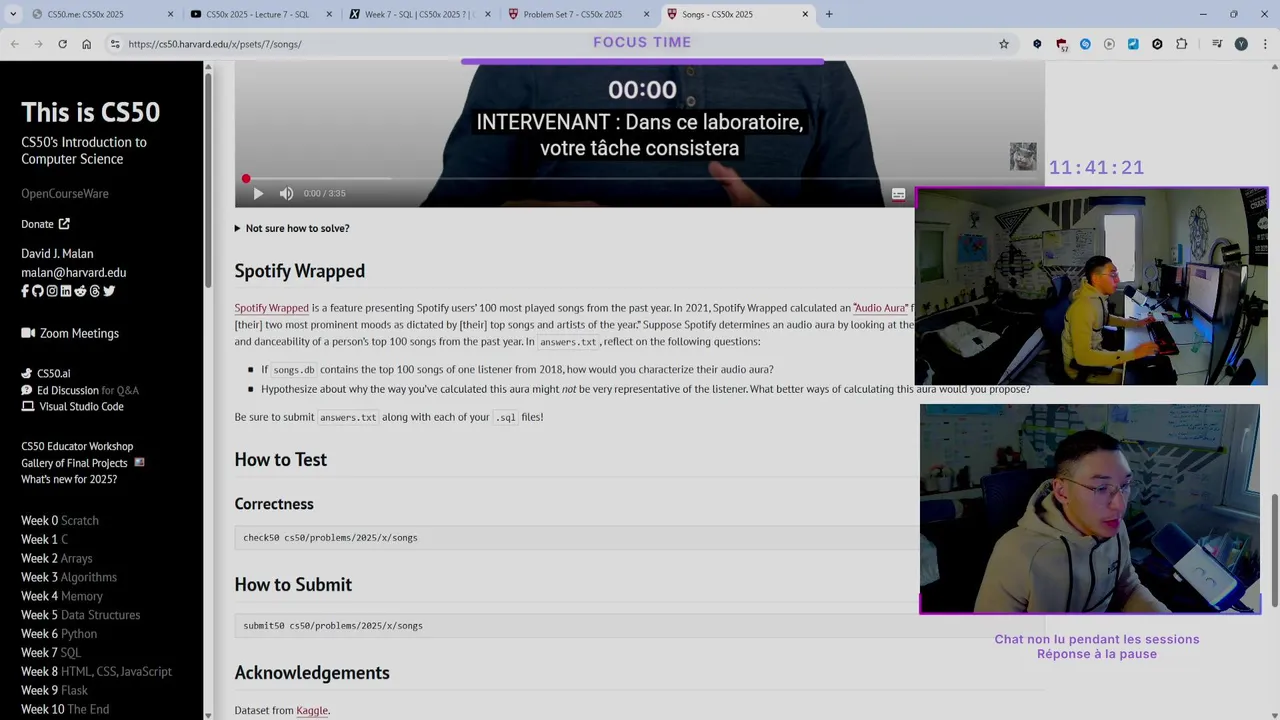1280x720 pixels.
Task: Open the media controls toolbar icon
Action: tap(1217, 44)
